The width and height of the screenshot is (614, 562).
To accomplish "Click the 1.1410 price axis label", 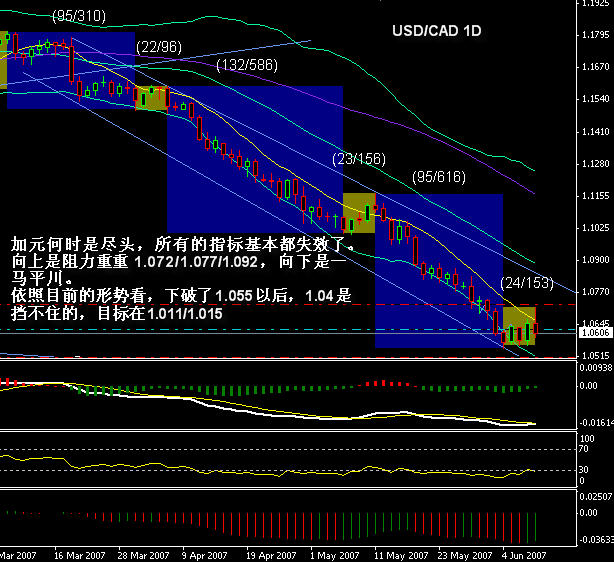I will [596, 132].
